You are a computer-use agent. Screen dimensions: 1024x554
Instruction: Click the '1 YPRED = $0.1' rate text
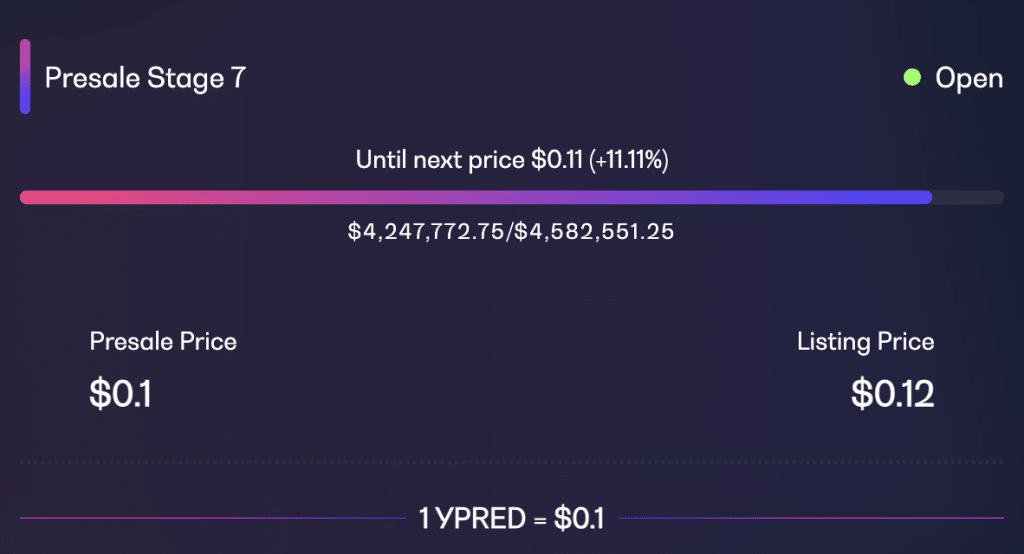coord(511,519)
